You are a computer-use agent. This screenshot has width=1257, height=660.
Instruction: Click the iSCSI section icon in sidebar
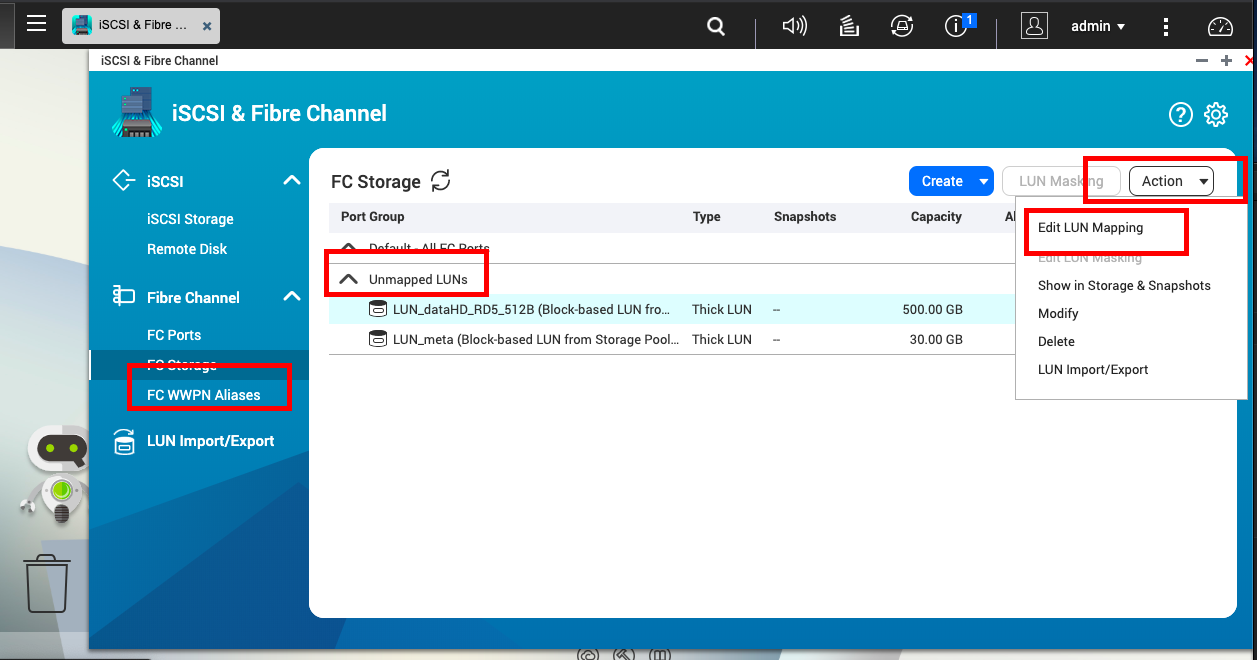124,181
